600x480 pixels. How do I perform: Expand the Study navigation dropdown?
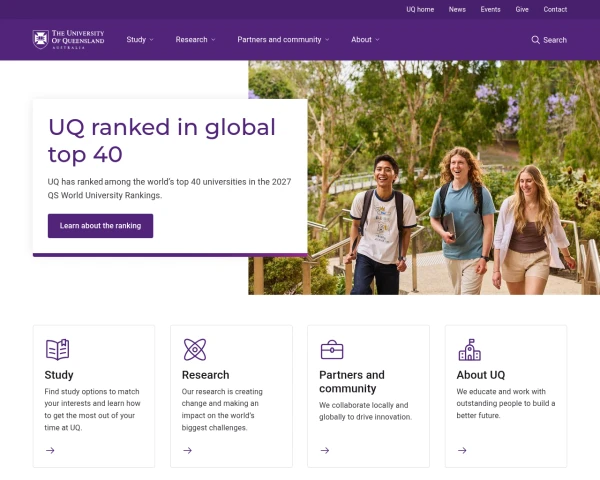pyautogui.click(x=140, y=39)
